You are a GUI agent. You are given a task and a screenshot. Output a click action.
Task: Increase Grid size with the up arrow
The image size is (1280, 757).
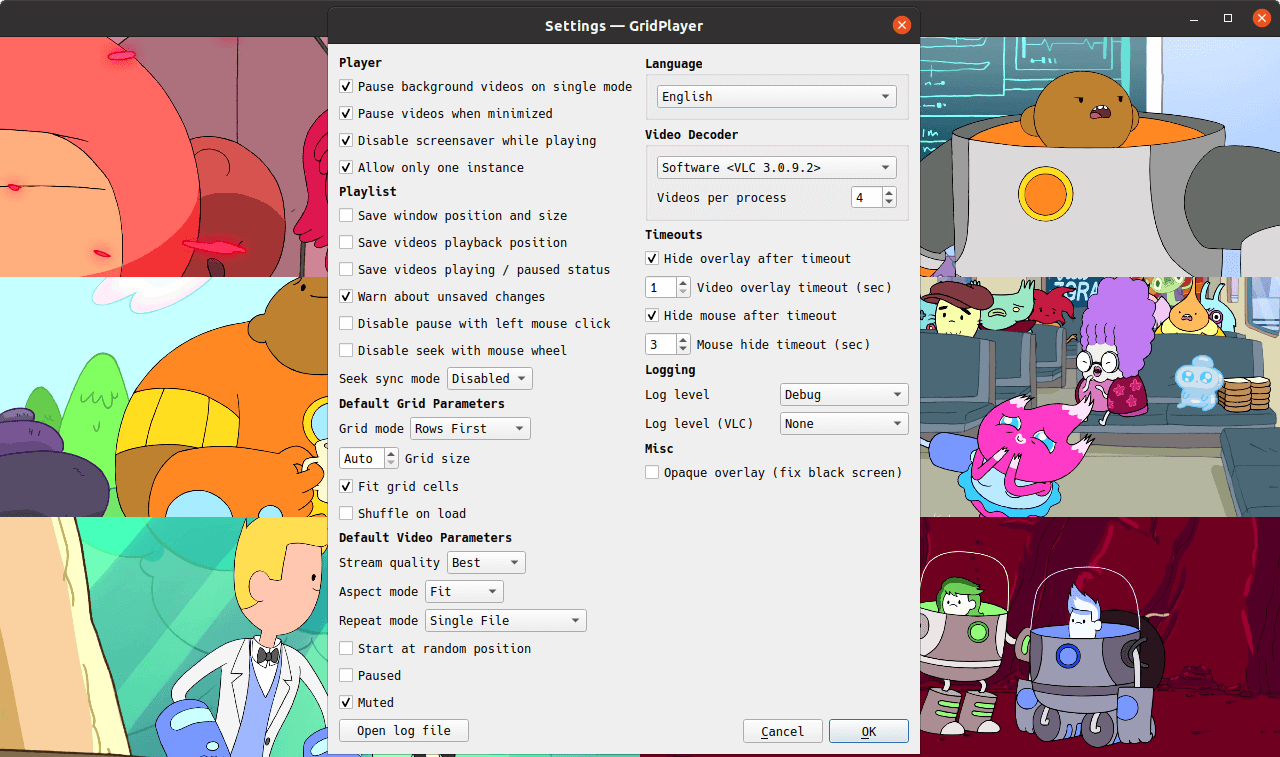tap(391, 453)
